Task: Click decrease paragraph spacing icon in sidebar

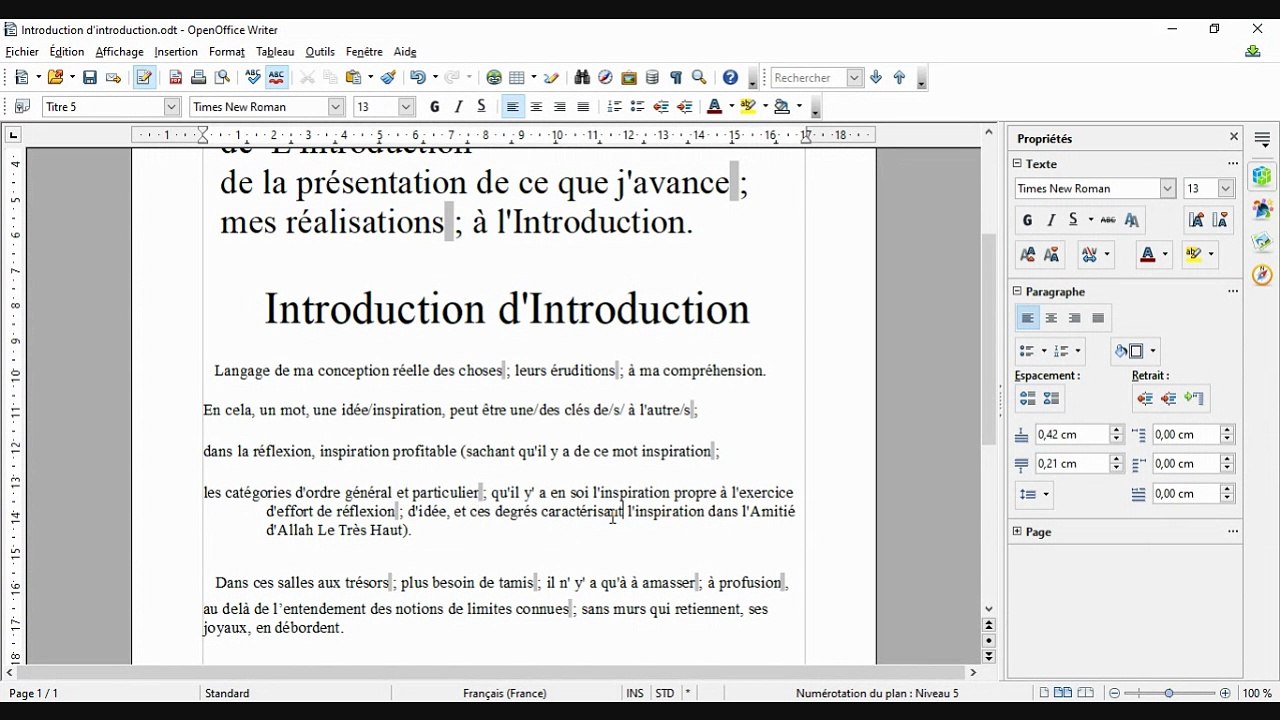Action: point(1051,398)
